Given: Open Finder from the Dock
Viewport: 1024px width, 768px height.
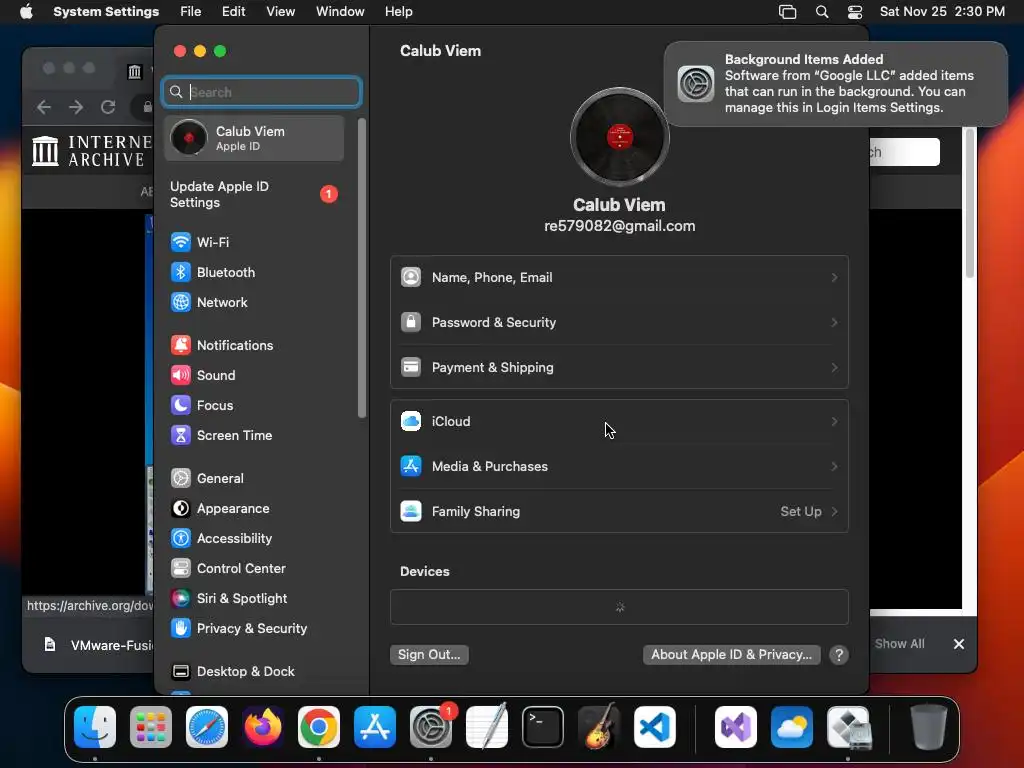Looking at the screenshot, I should click(95, 727).
